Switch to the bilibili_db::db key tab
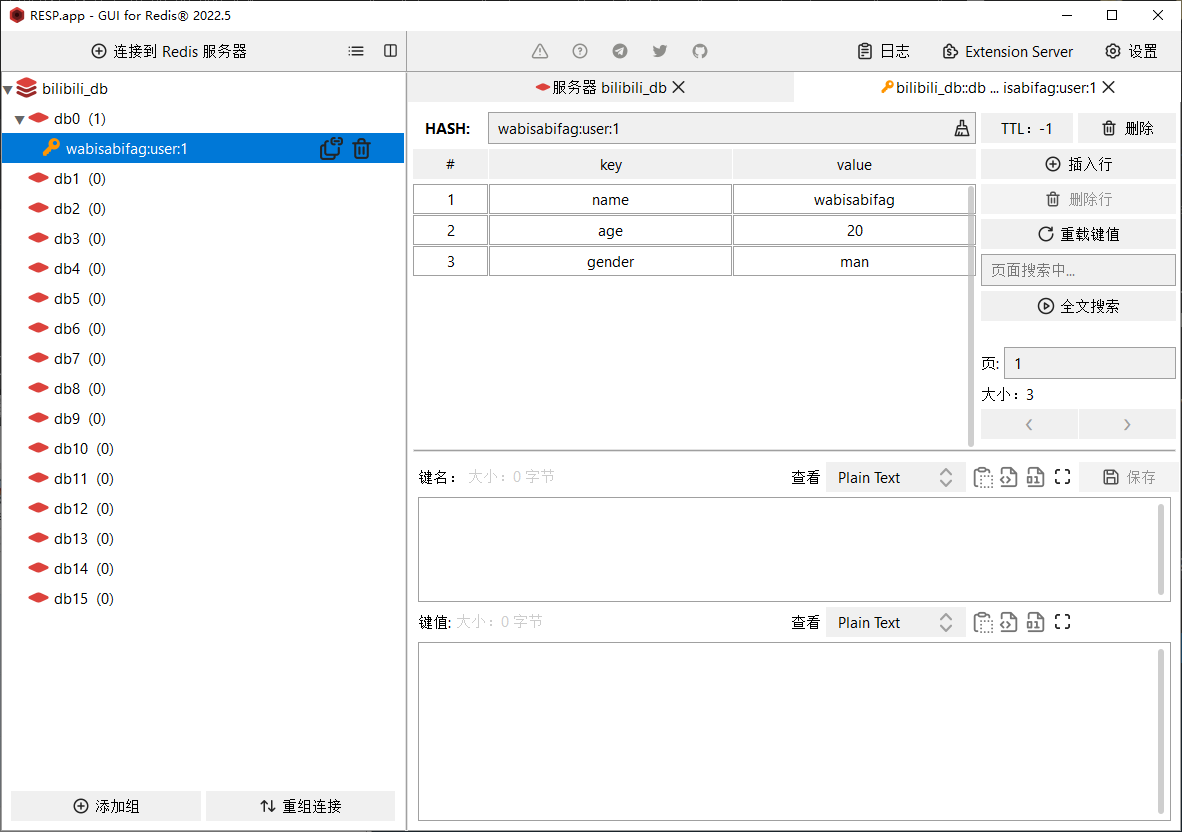 (988, 87)
